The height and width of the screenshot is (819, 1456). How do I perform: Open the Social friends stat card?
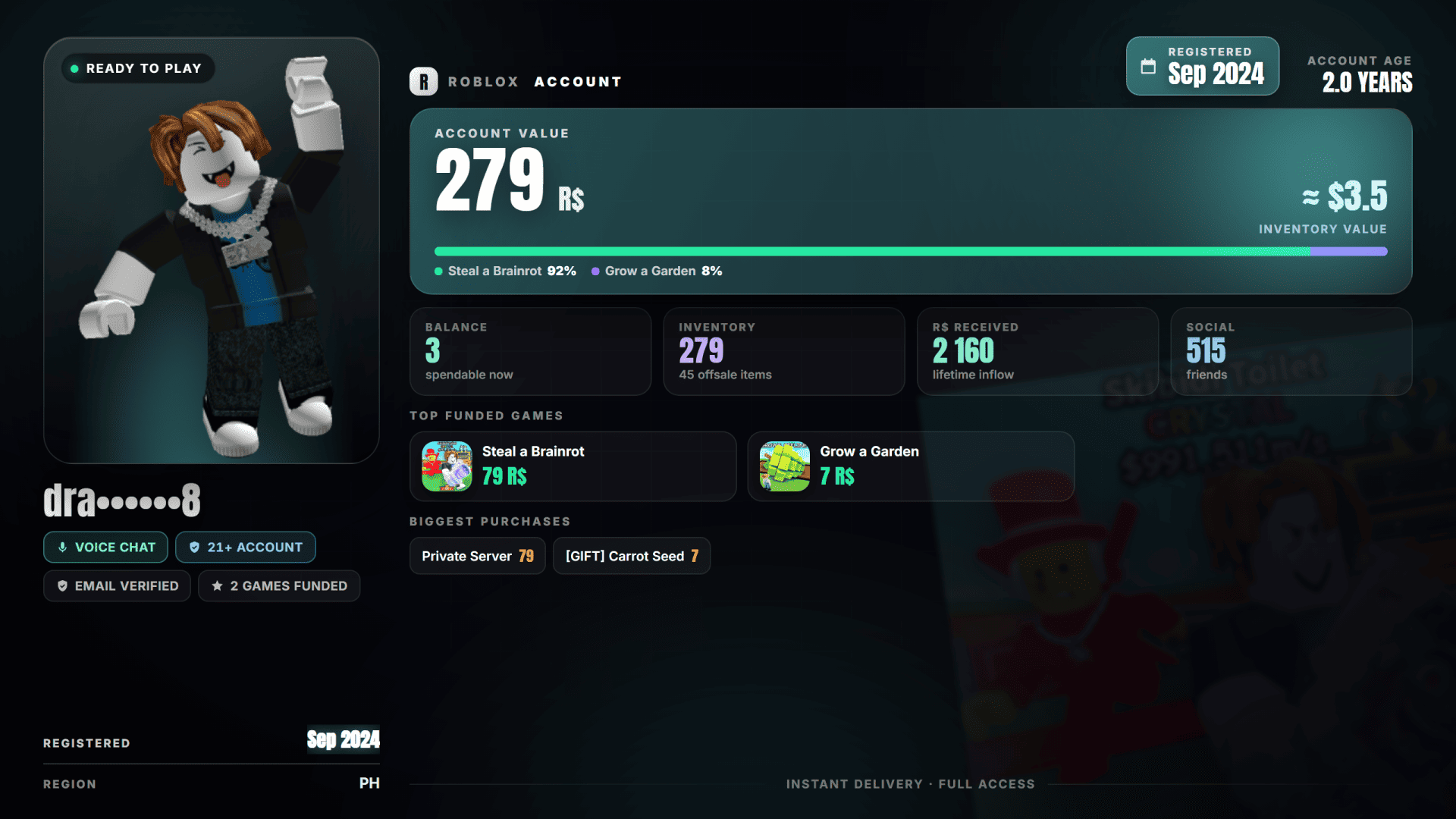tap(1291, 351)
